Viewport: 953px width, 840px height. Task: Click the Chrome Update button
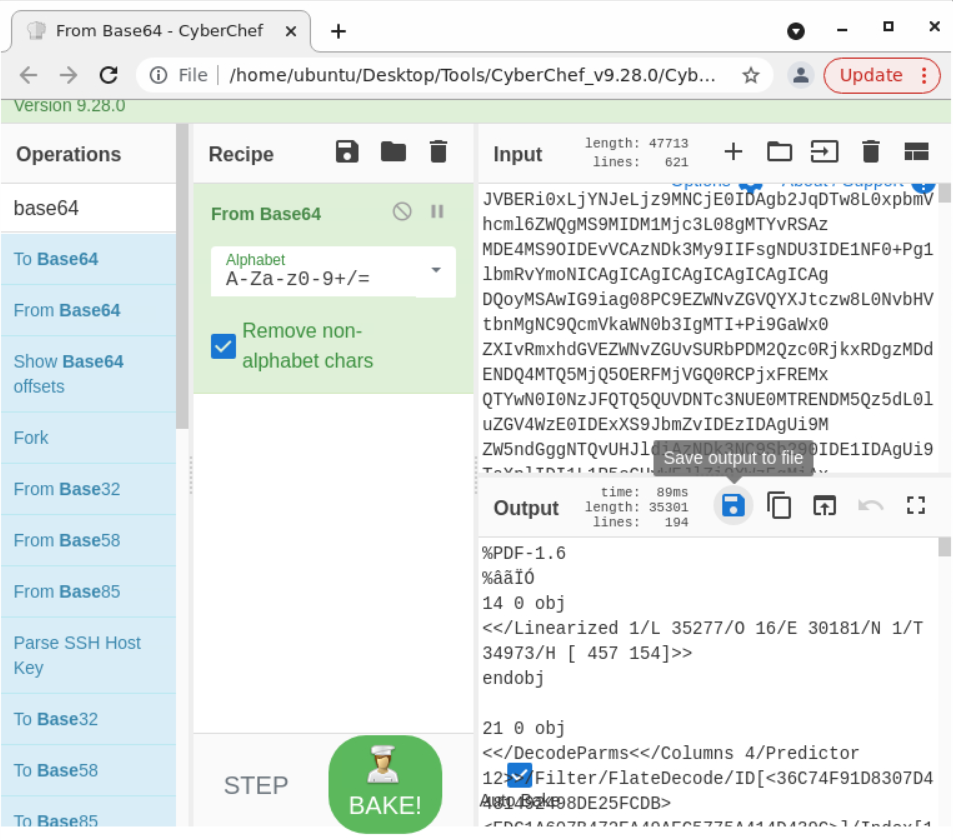(881, 75)
